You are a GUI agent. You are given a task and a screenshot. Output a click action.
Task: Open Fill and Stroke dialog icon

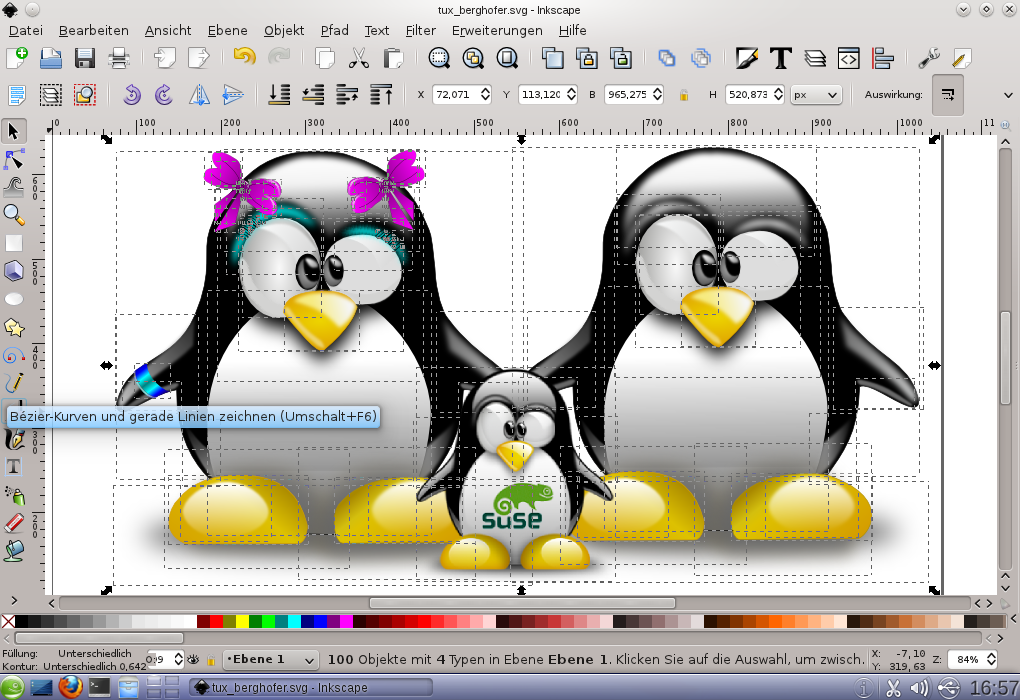(x=747, y=58)
